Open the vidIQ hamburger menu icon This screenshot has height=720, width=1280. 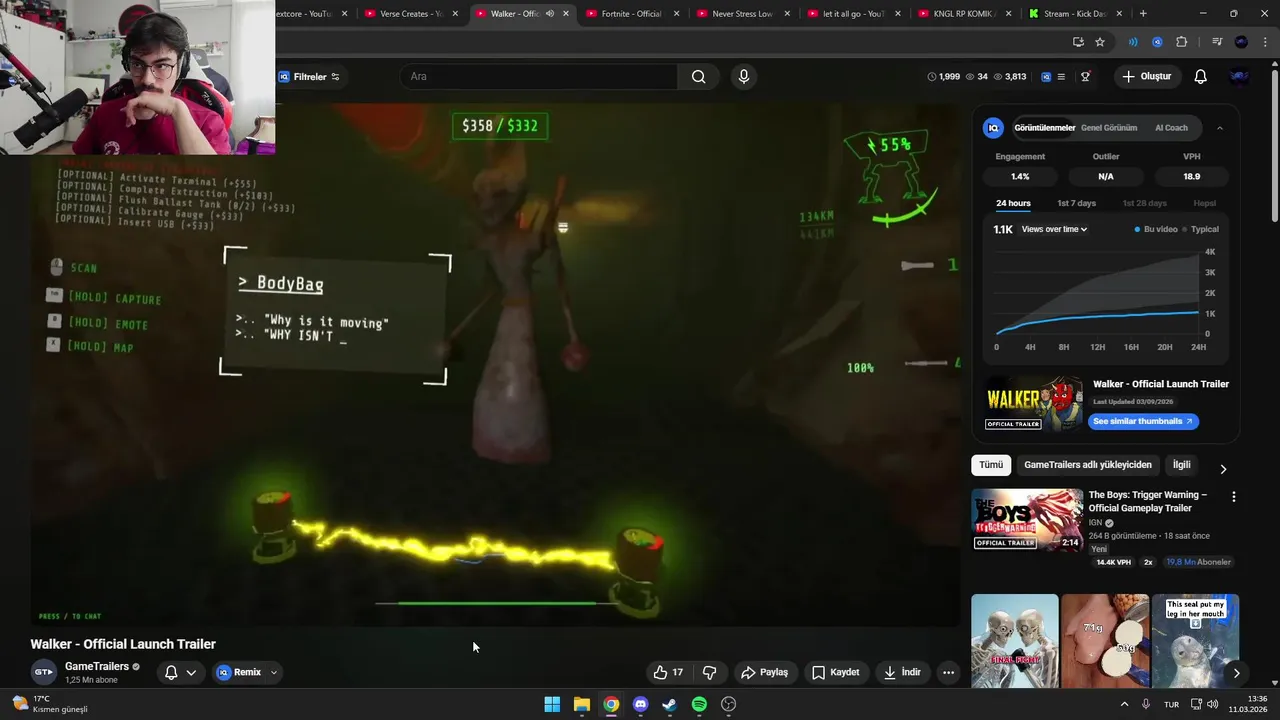[1061, 76]
